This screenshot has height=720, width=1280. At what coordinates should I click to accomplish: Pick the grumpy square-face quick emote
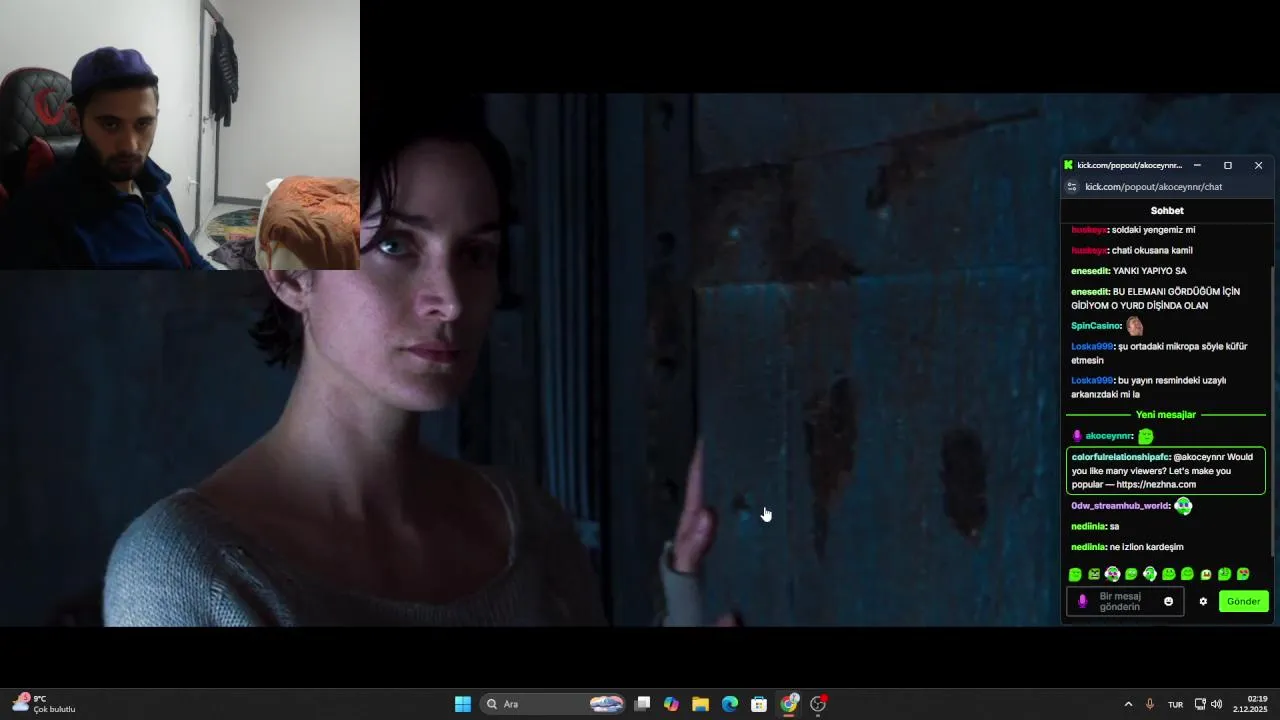point(1094,574)
